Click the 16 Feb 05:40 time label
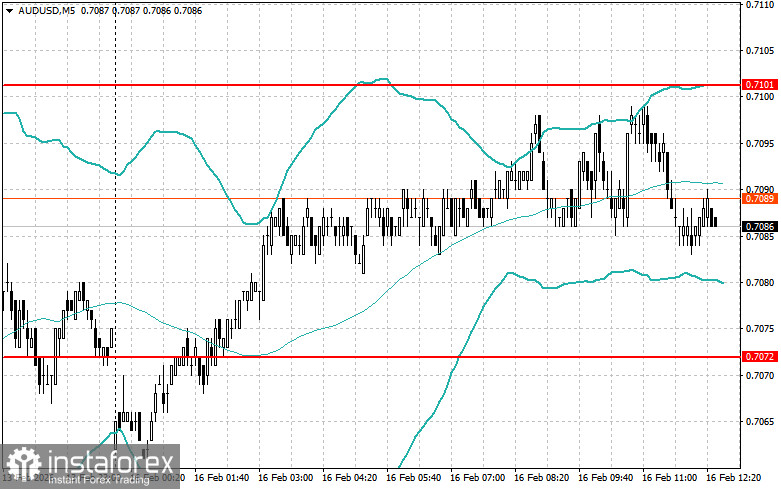Viewport: 781px width, 489px height. 413,478
